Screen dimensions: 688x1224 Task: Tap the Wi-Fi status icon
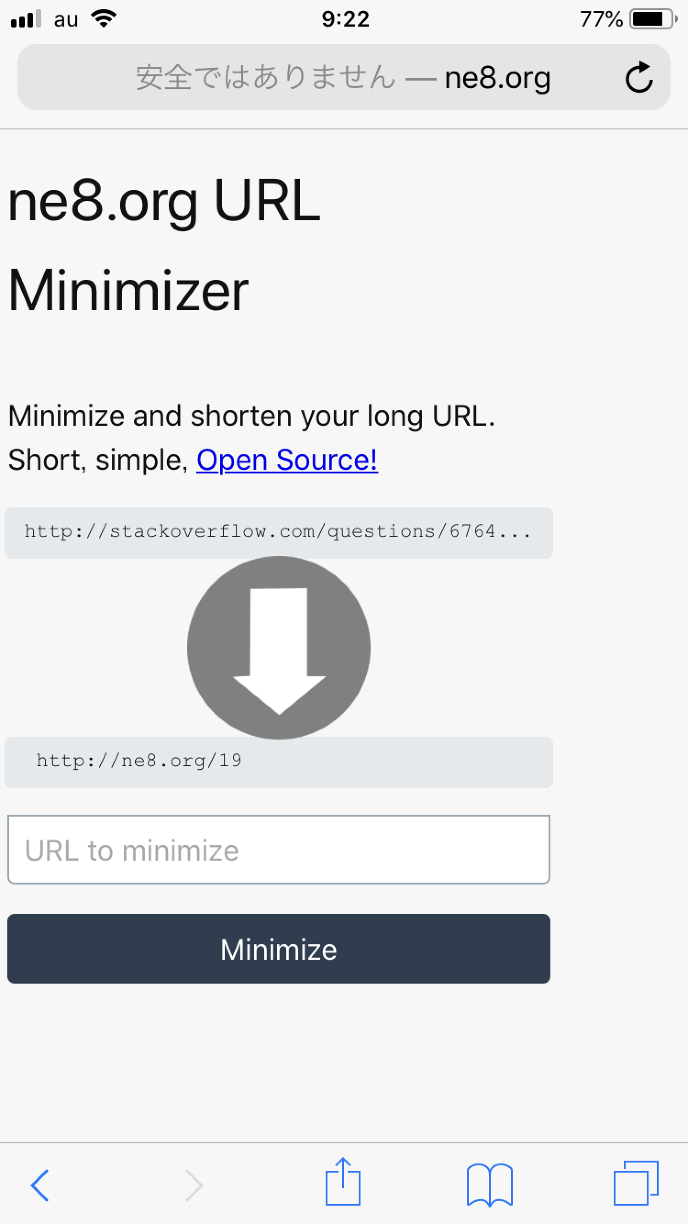(102, 19)
